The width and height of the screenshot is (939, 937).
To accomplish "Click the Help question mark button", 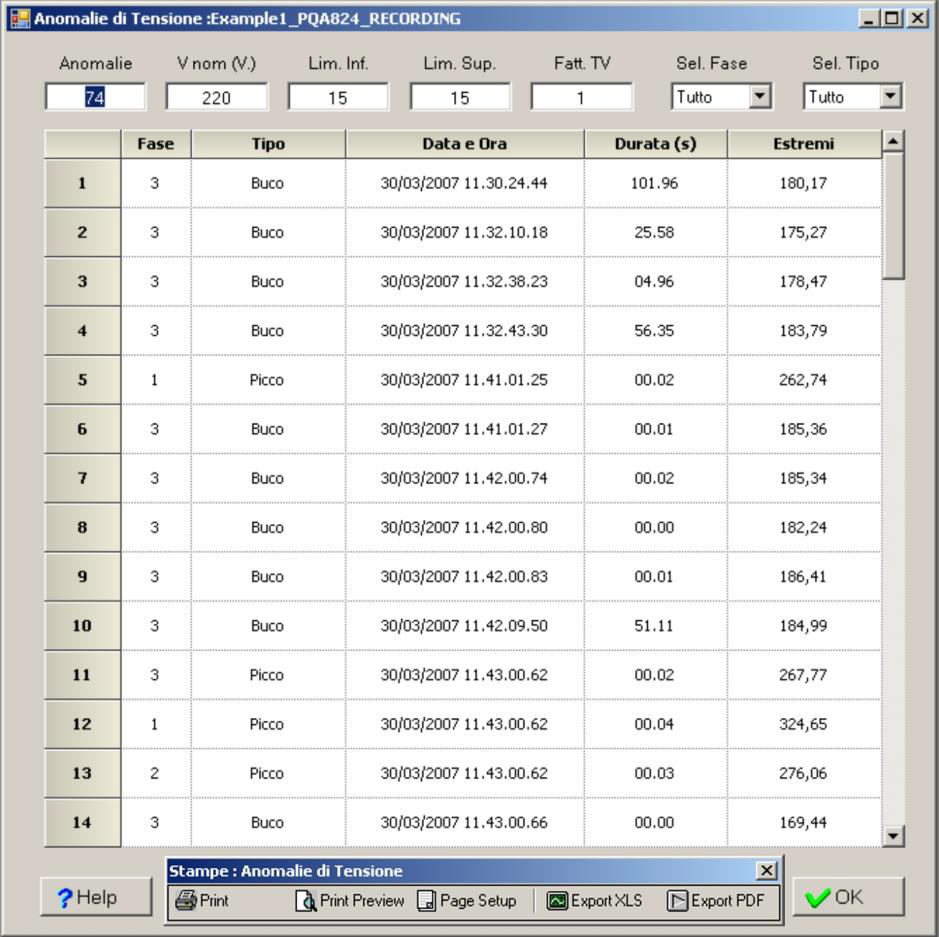I will 87,897.
